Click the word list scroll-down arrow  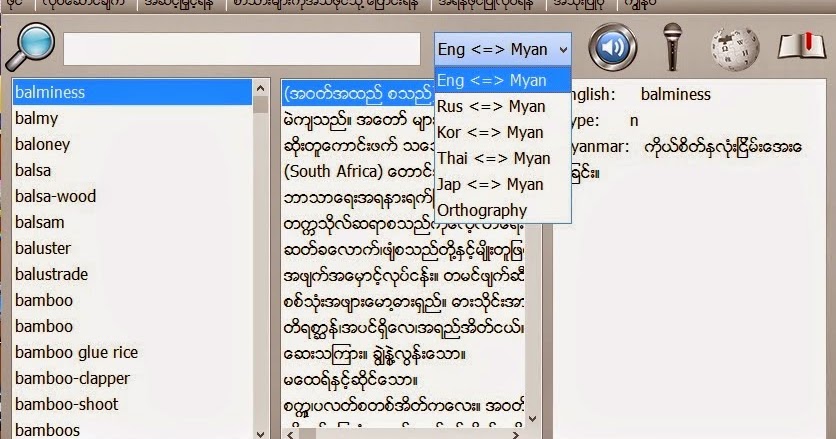(261, 433)
